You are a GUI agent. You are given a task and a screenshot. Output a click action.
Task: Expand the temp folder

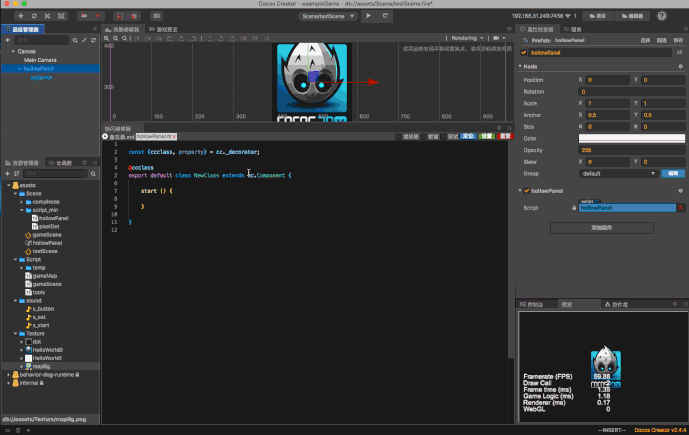[22, 268]
